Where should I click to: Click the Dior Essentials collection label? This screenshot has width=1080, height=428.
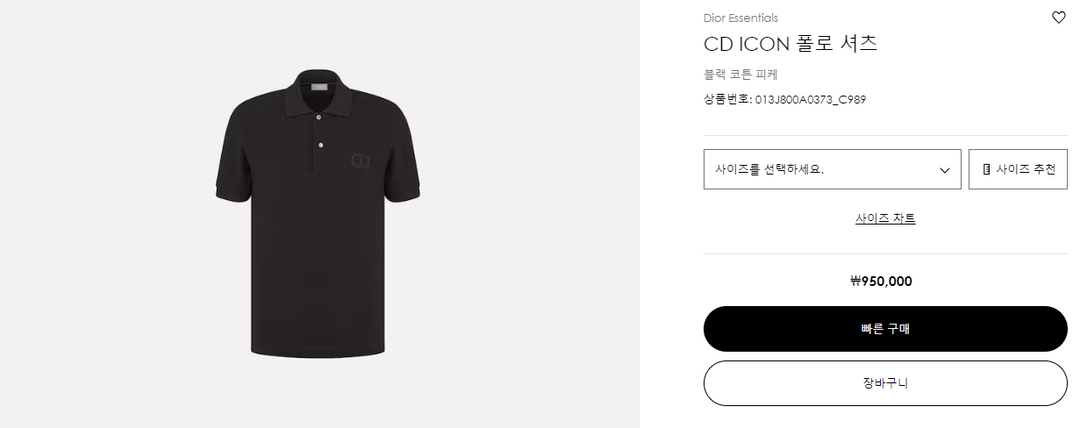(741, 18)
